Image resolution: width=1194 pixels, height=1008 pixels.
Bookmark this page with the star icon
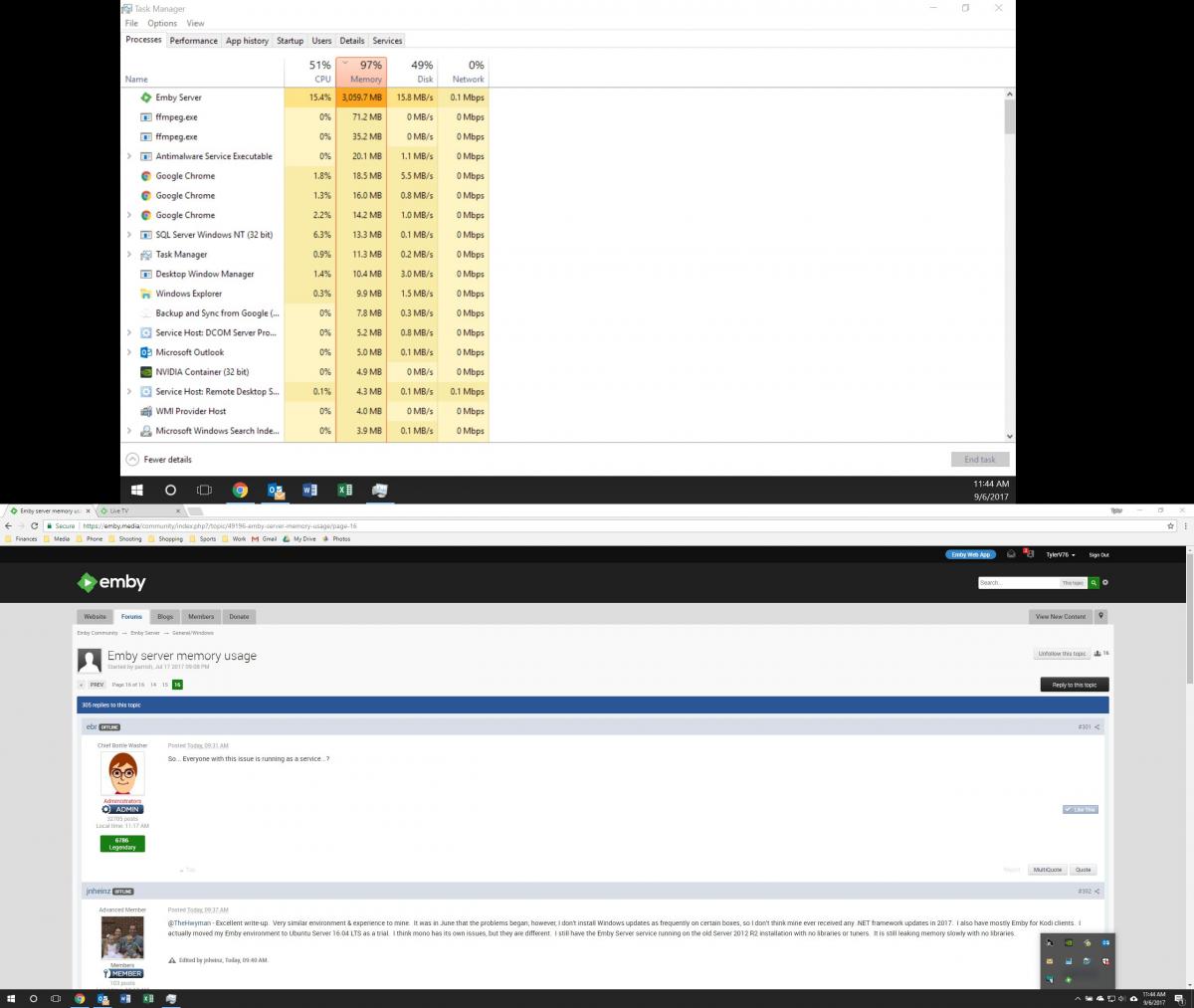(x=1170, y=525)
